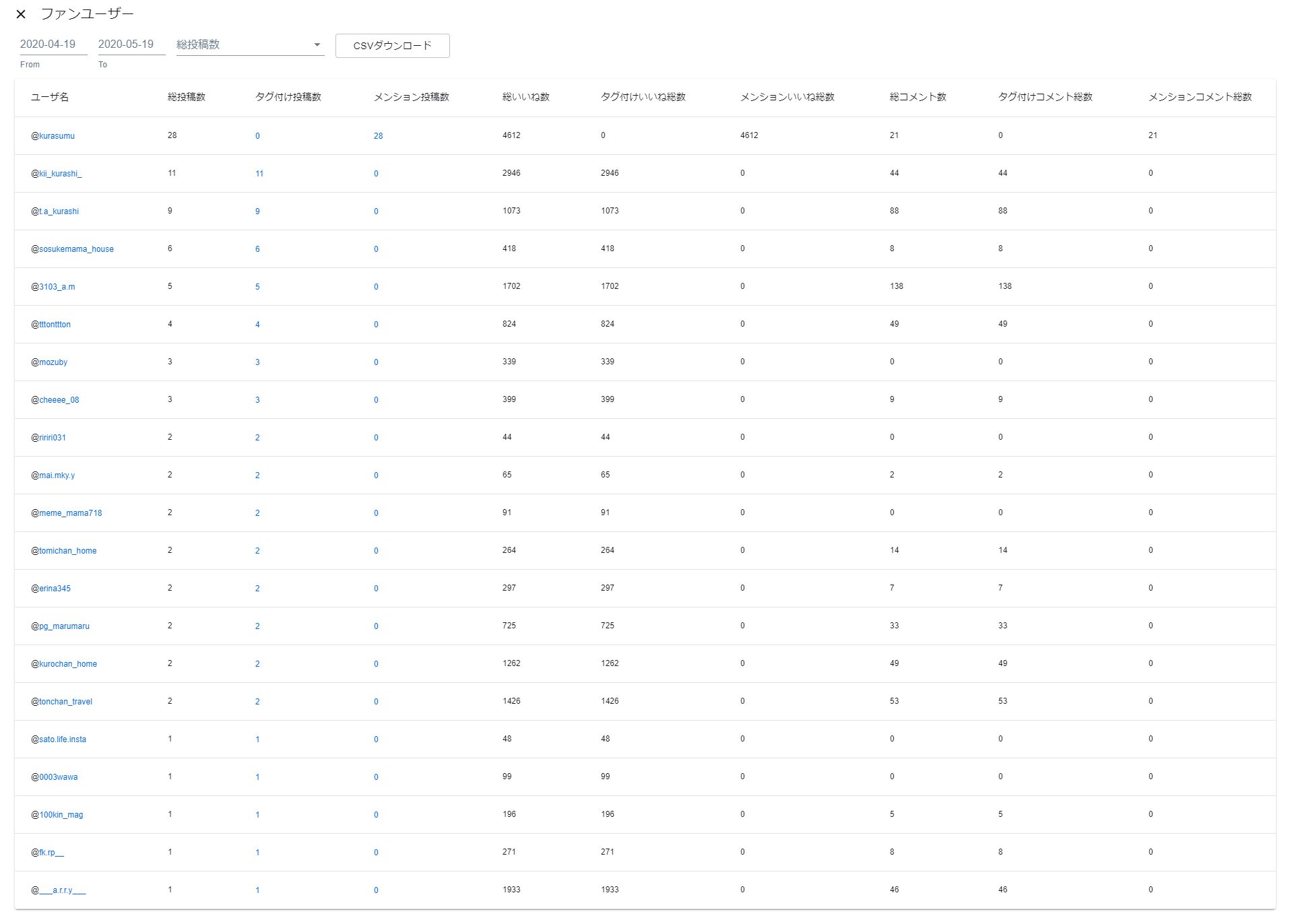
Task: Click the CSVダウンロード button
Action: (x=392, y=46)
